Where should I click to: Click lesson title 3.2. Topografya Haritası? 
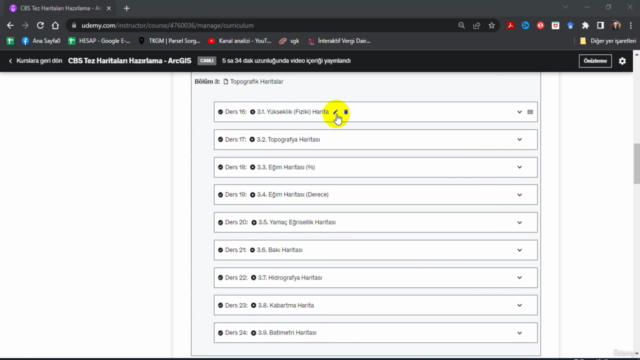point(288,140)
